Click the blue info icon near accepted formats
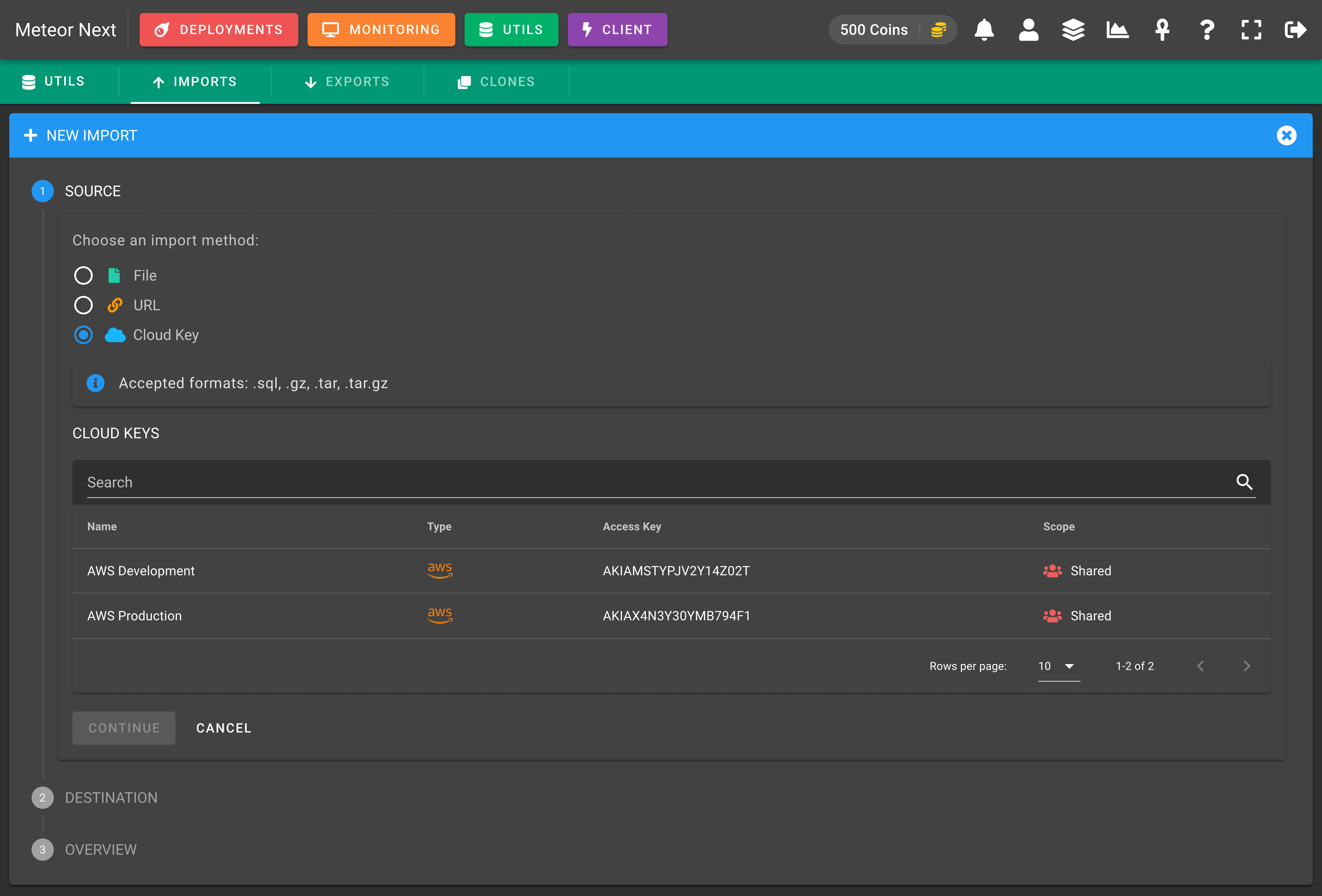 [x=95, y=383]
